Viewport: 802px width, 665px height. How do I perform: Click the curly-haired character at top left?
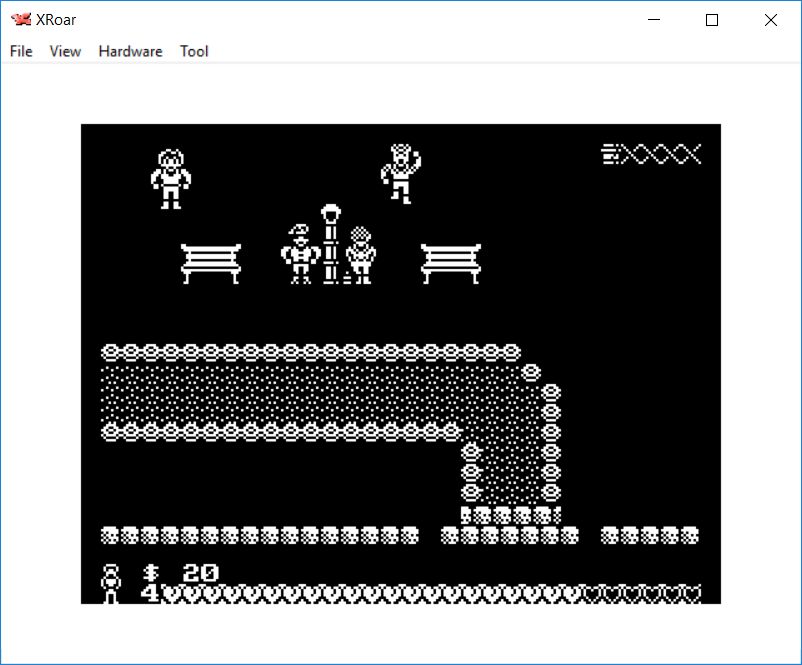click(x=171, y=178)
